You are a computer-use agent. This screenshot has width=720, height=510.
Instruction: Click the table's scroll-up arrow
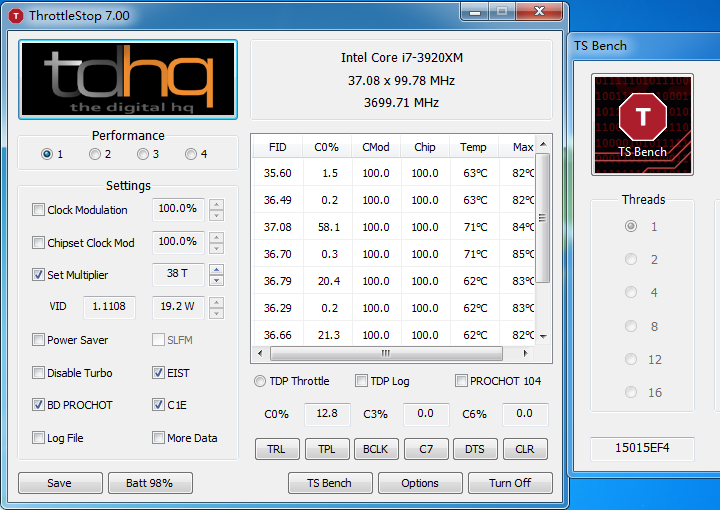543,144
